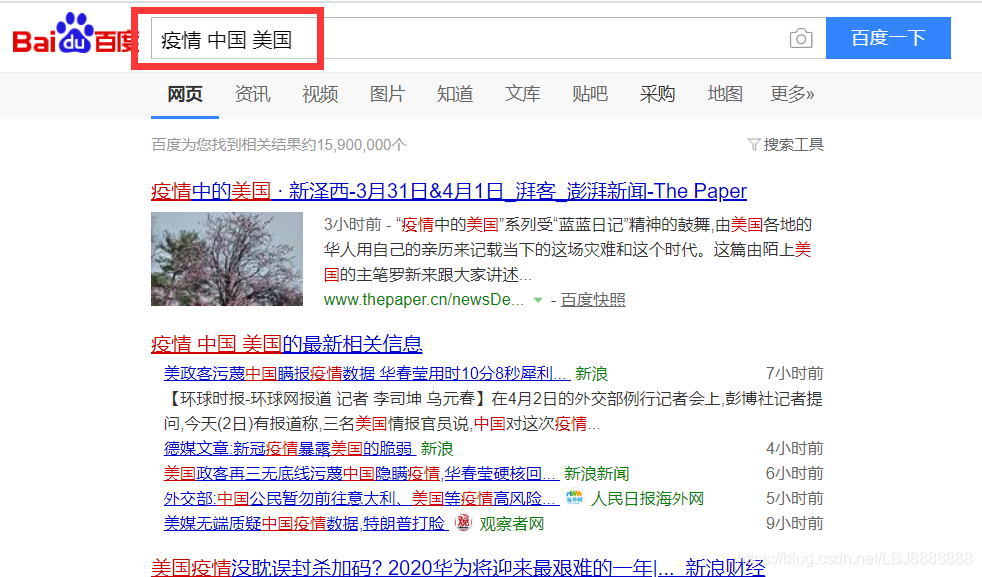
Task: Select the 网页 tab
Action: coord(185,94)
